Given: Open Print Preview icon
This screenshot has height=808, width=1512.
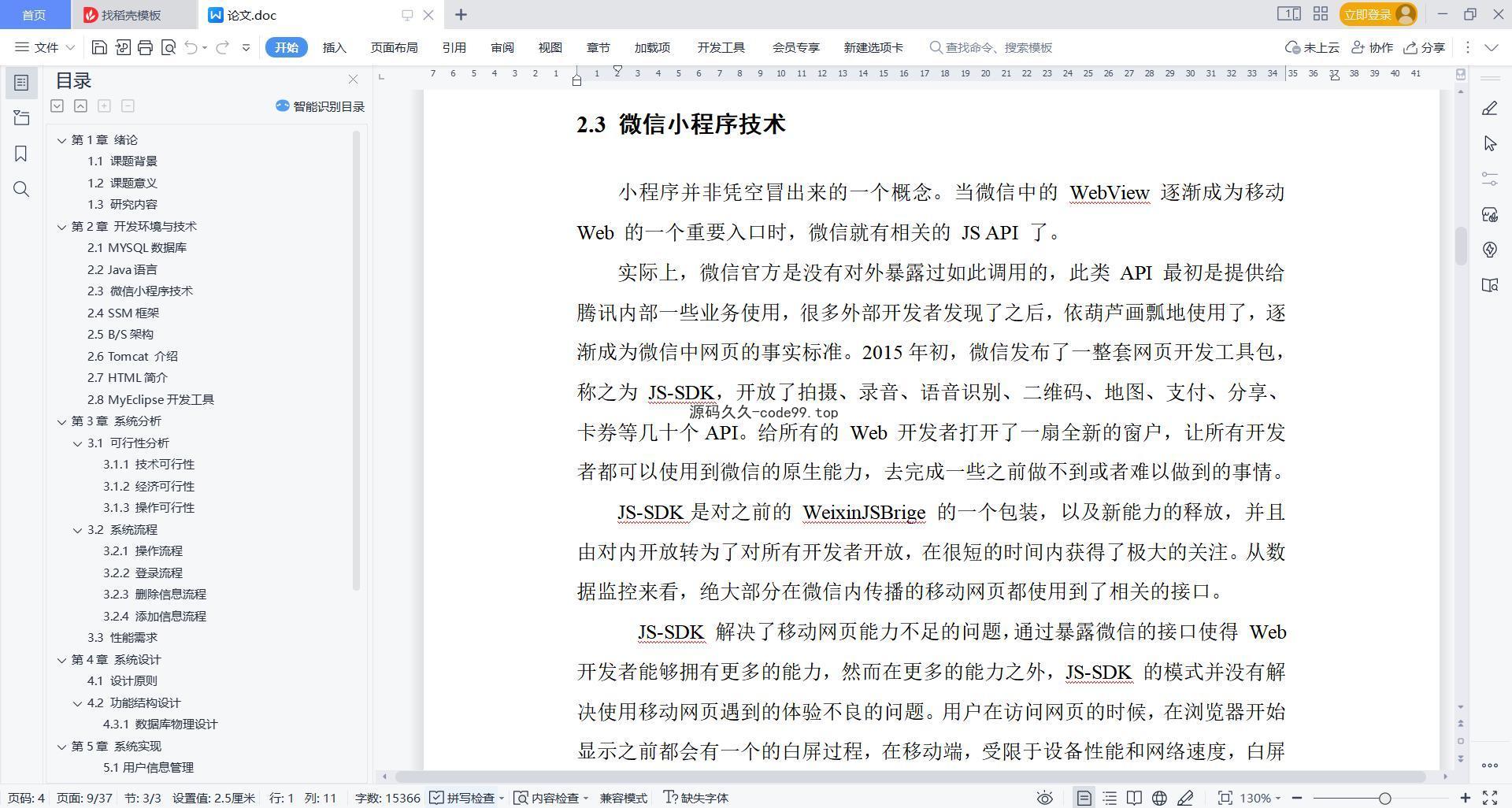Looking at the screenshot, I should (x=168, y=47).
